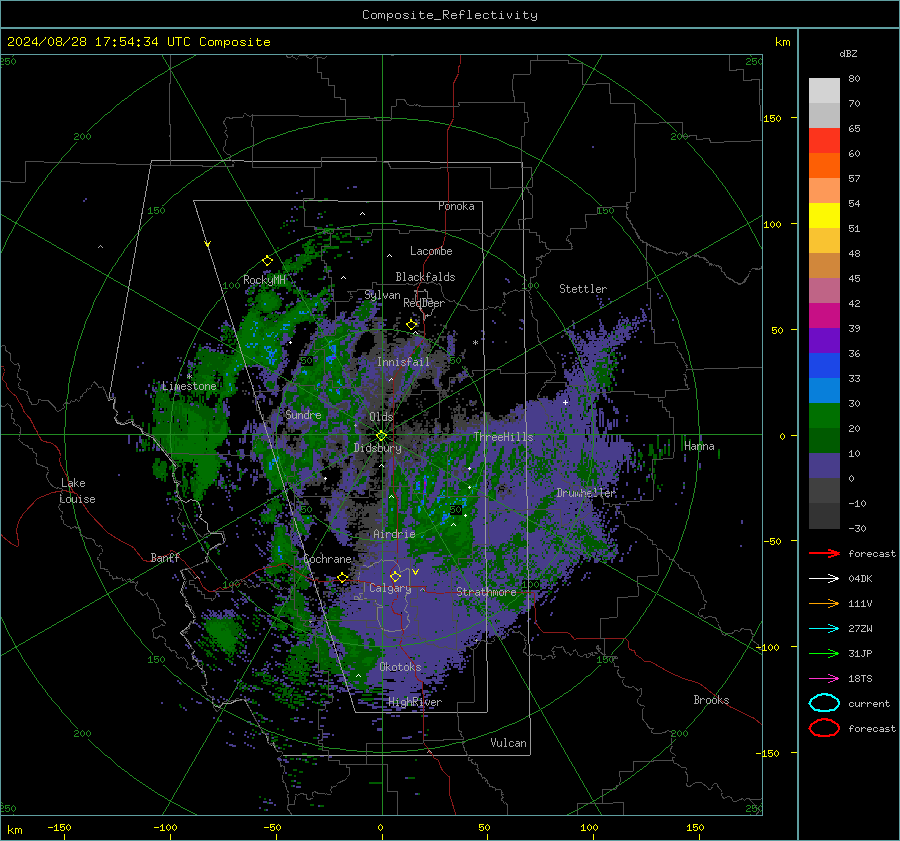This screenshot has height=841, width=900.
Task: Click the Olds label
Action: click(381, 416)
